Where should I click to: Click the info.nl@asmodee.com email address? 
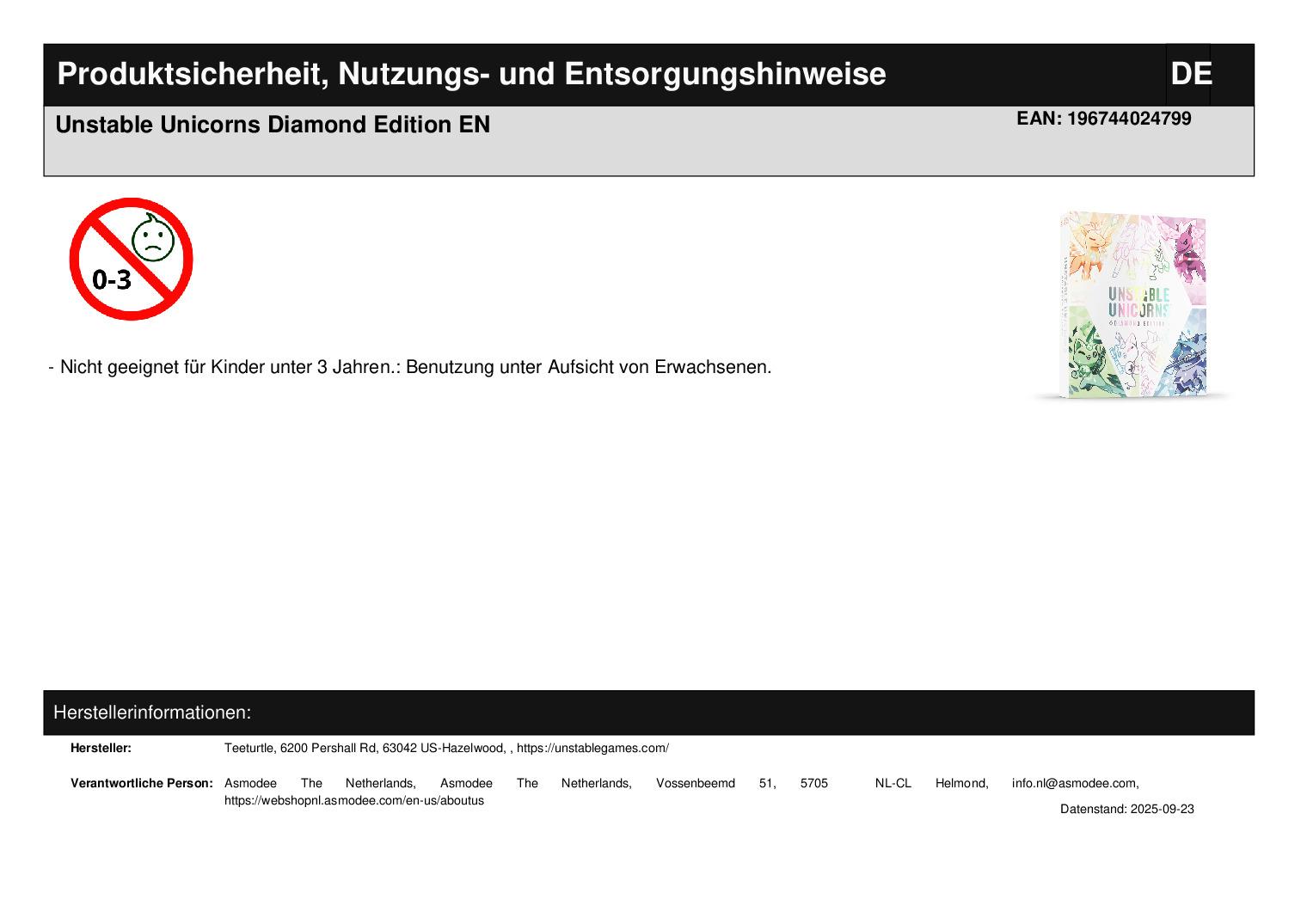pyautogui.click(x=1075, y=783)
